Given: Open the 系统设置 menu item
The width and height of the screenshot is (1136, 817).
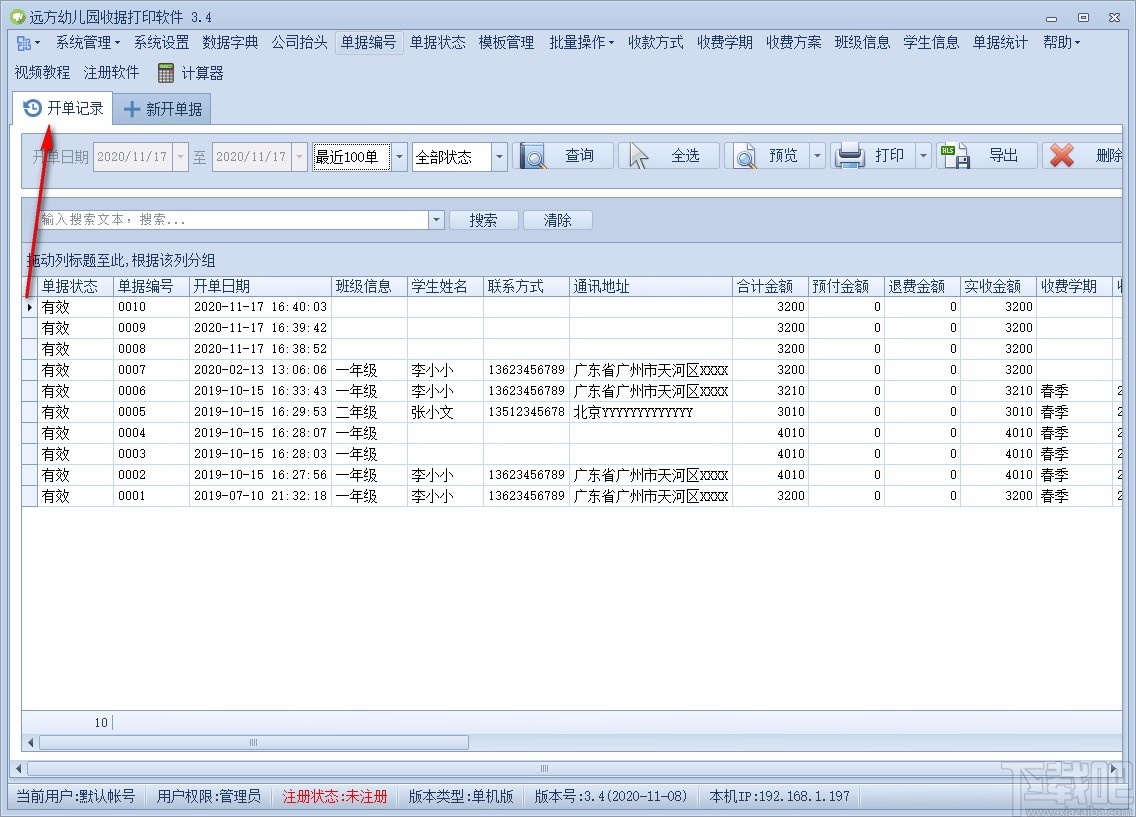Looking at the screenshot, I should tap(162, 43).
